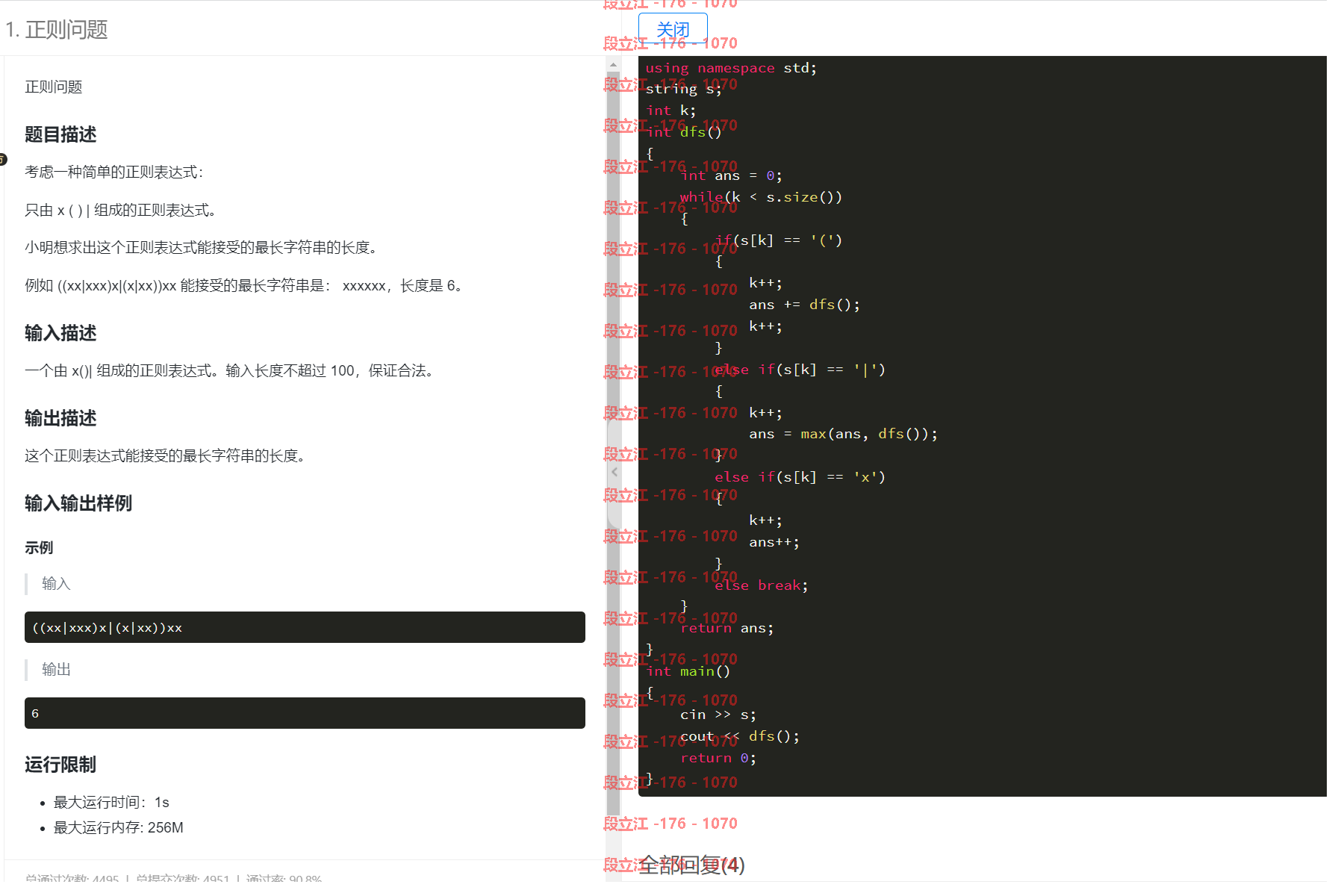Click the 'return ans;' code line
Screen dimensions: 1341x896
click(x=726, y=628)
